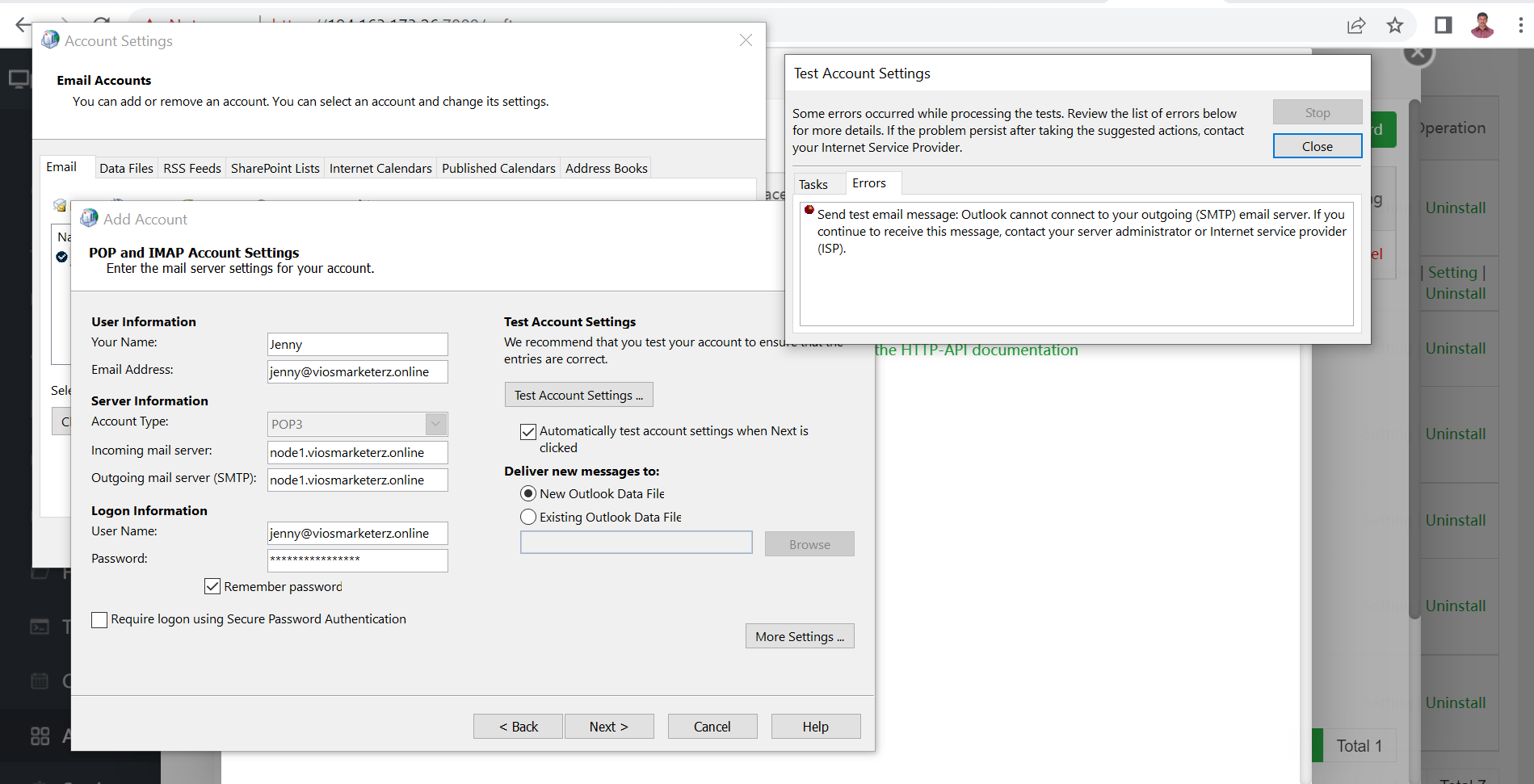Click the greyed-out Browse button
The height and width of the screenshot is (784, 1534).
(809, 544)
